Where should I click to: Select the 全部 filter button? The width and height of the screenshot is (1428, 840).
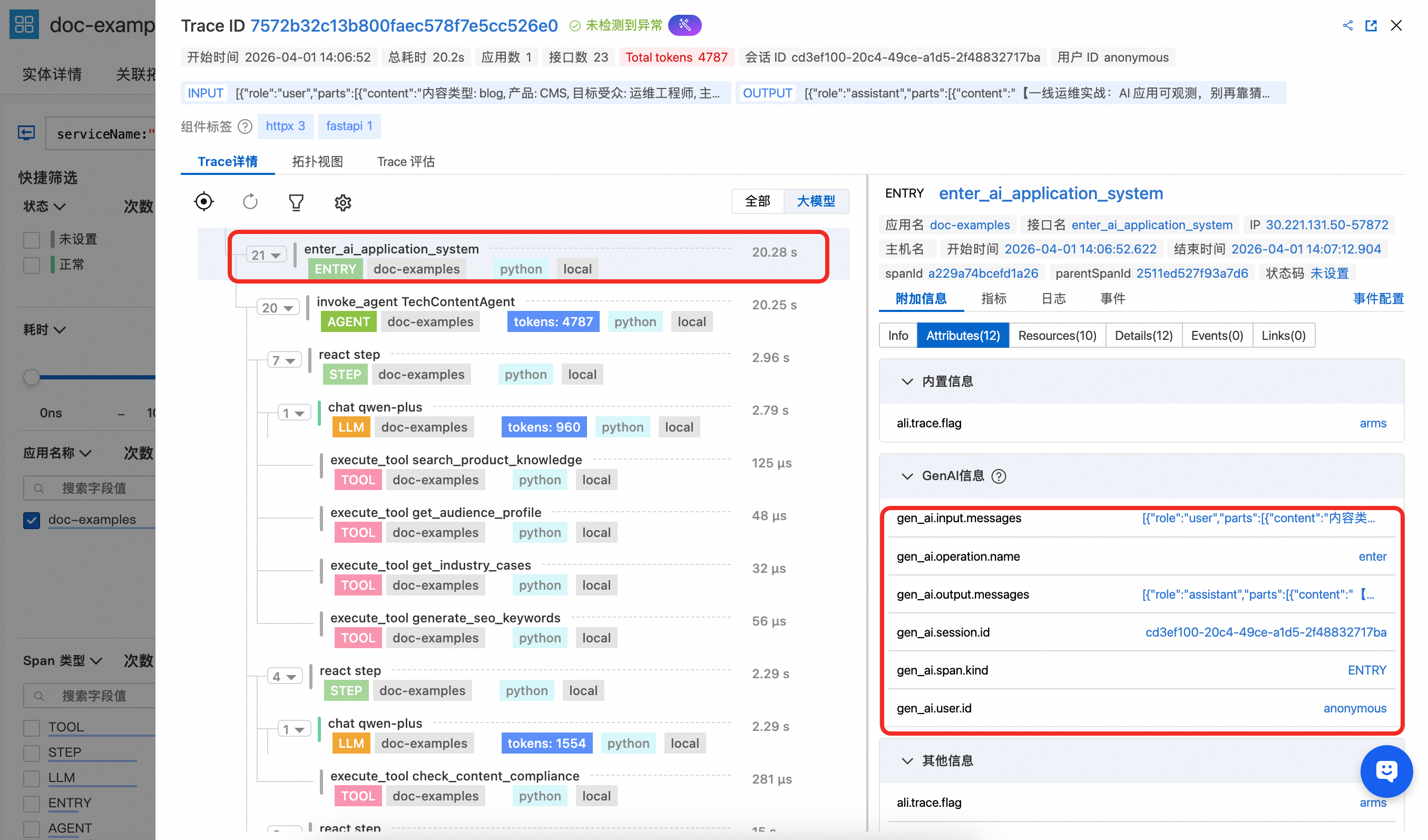(x=757, y=201)
